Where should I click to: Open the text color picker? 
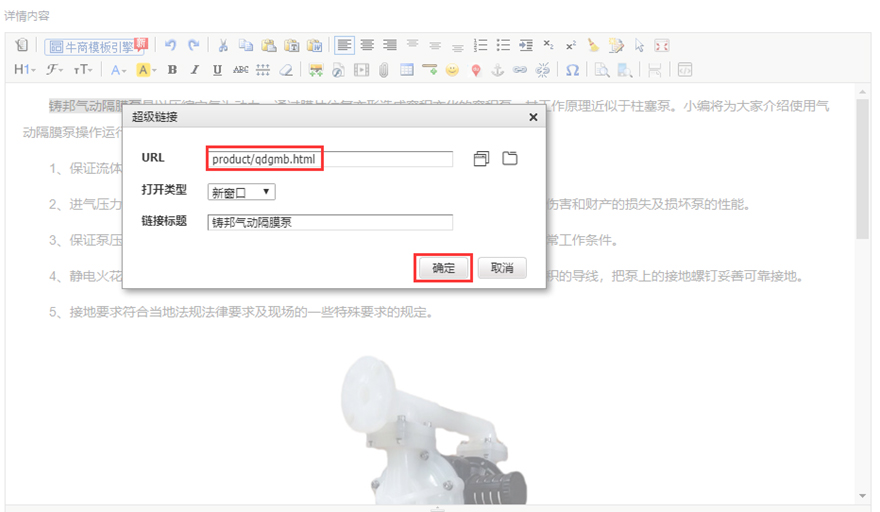coord(118,70)
